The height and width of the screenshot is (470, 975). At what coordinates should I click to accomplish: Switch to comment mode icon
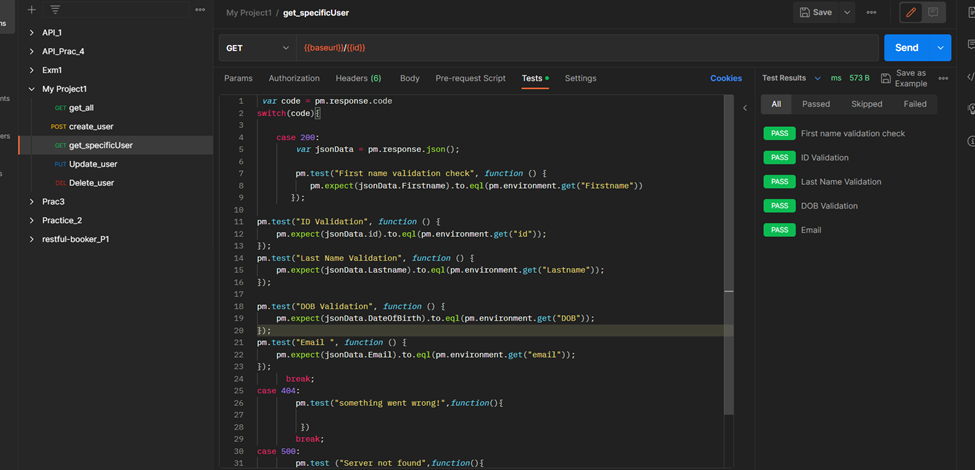933,12
